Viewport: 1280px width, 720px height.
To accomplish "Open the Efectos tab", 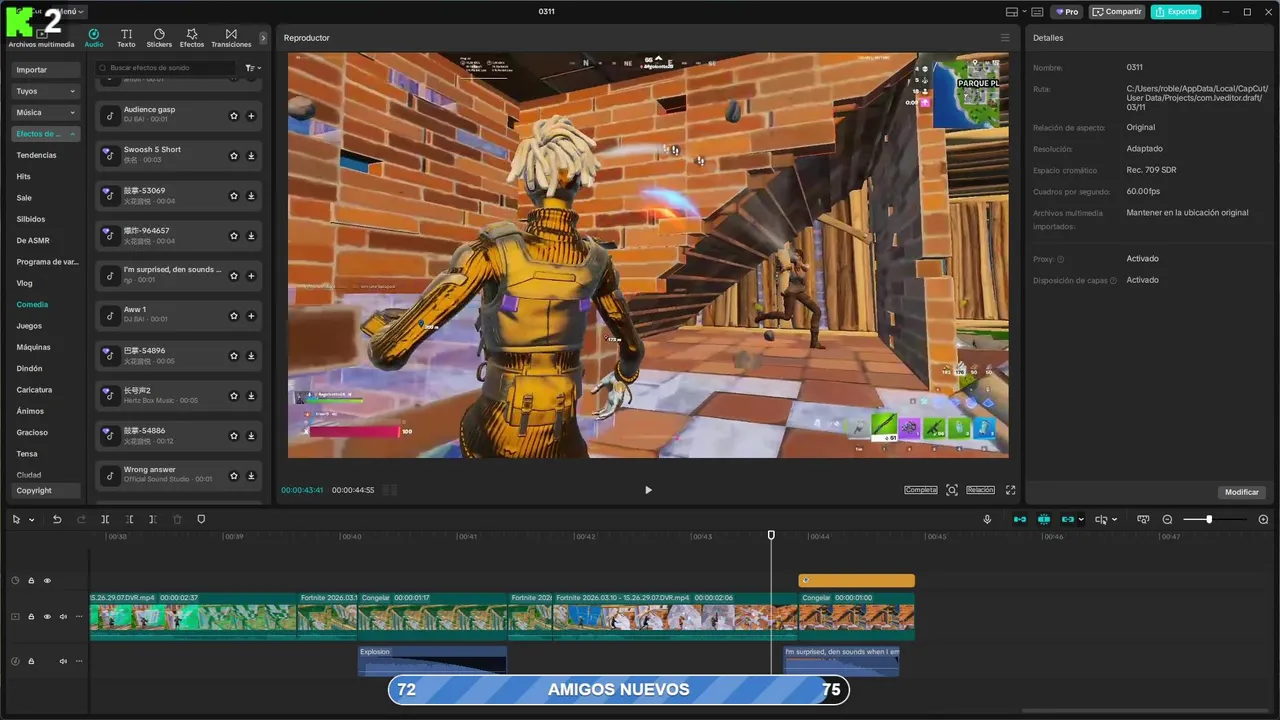I will click(x=192, y=38).
